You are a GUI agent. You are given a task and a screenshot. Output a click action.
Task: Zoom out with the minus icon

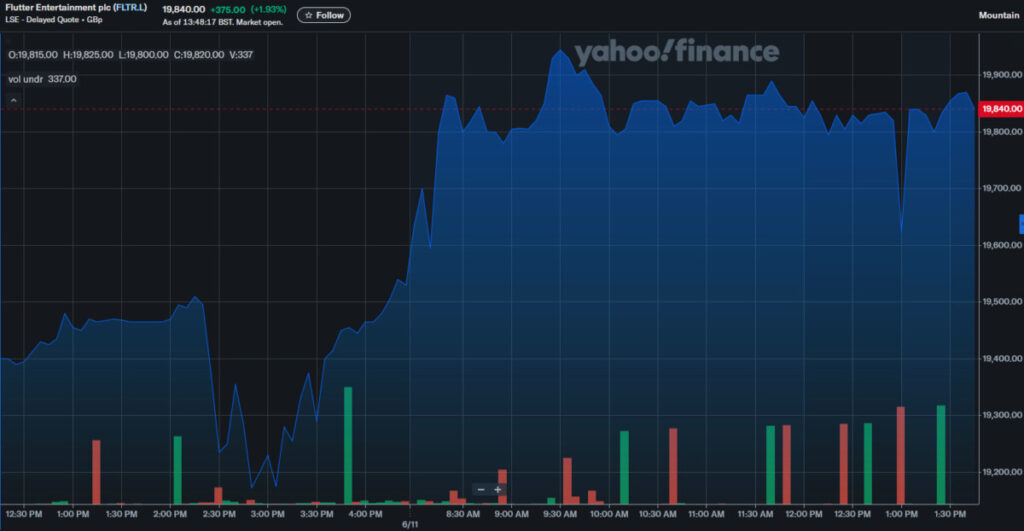point(481,489)
